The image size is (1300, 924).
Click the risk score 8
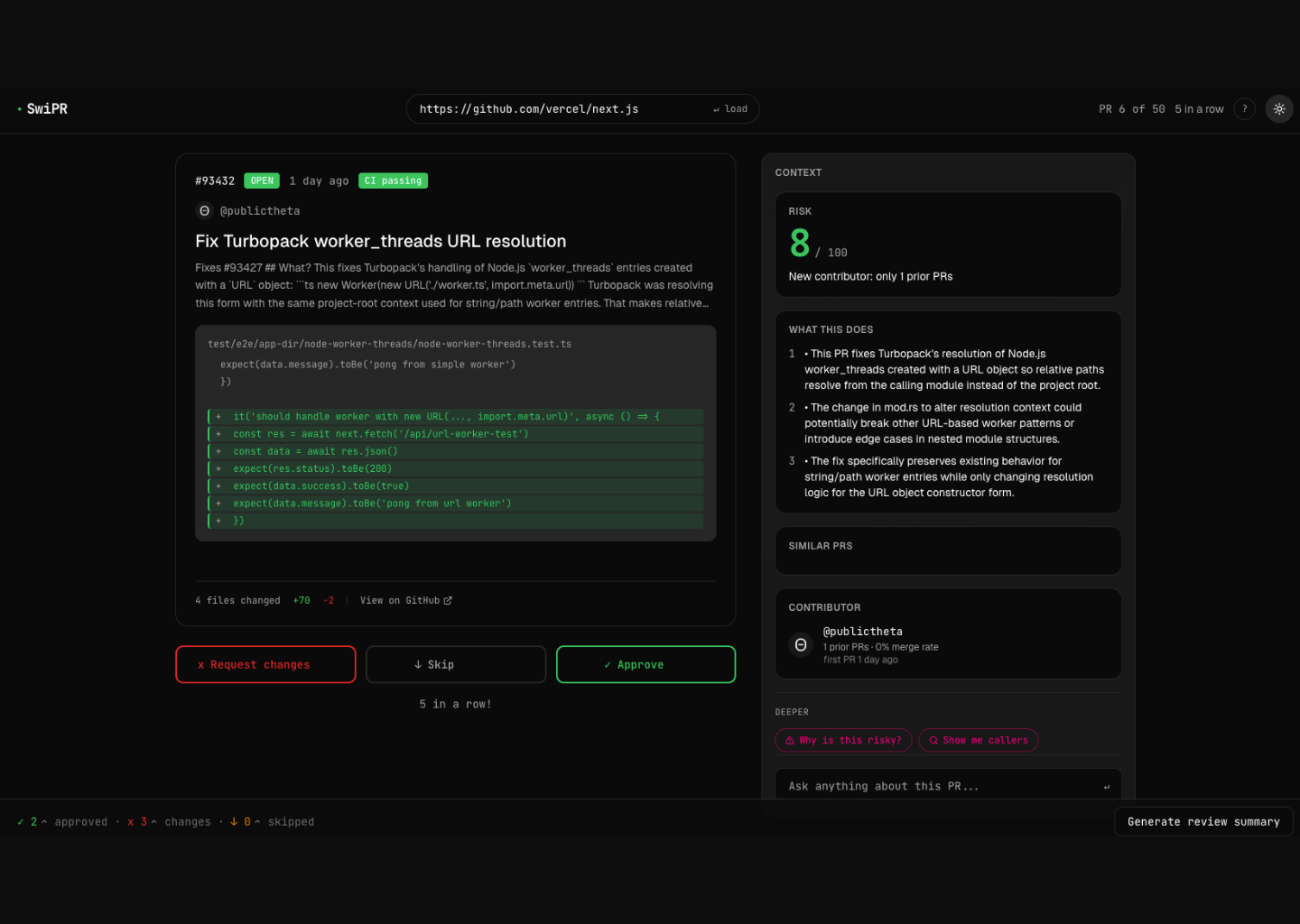click(x=800, y=243)
